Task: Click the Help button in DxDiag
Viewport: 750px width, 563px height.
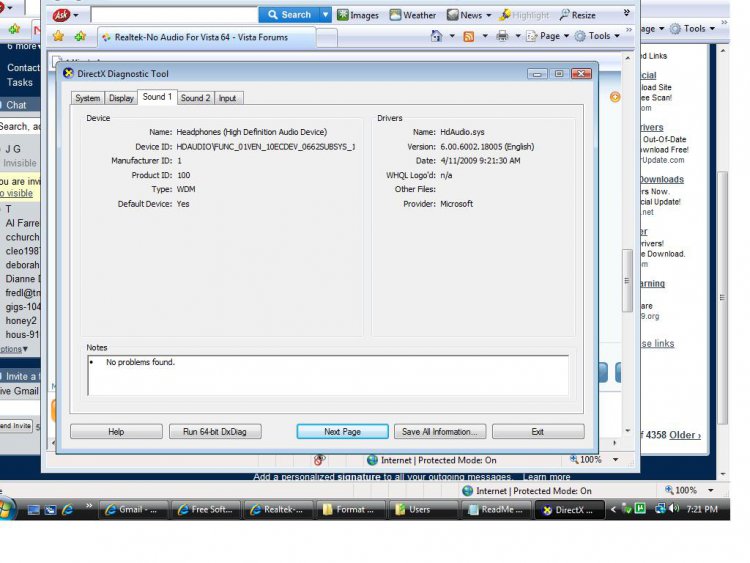Action: coord(116,431)
